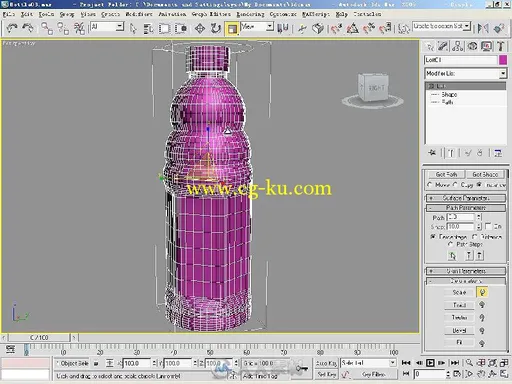Toggle the Twist deformation lightbulb
This screenshot has width=512, height=384.
pos(482,305)
